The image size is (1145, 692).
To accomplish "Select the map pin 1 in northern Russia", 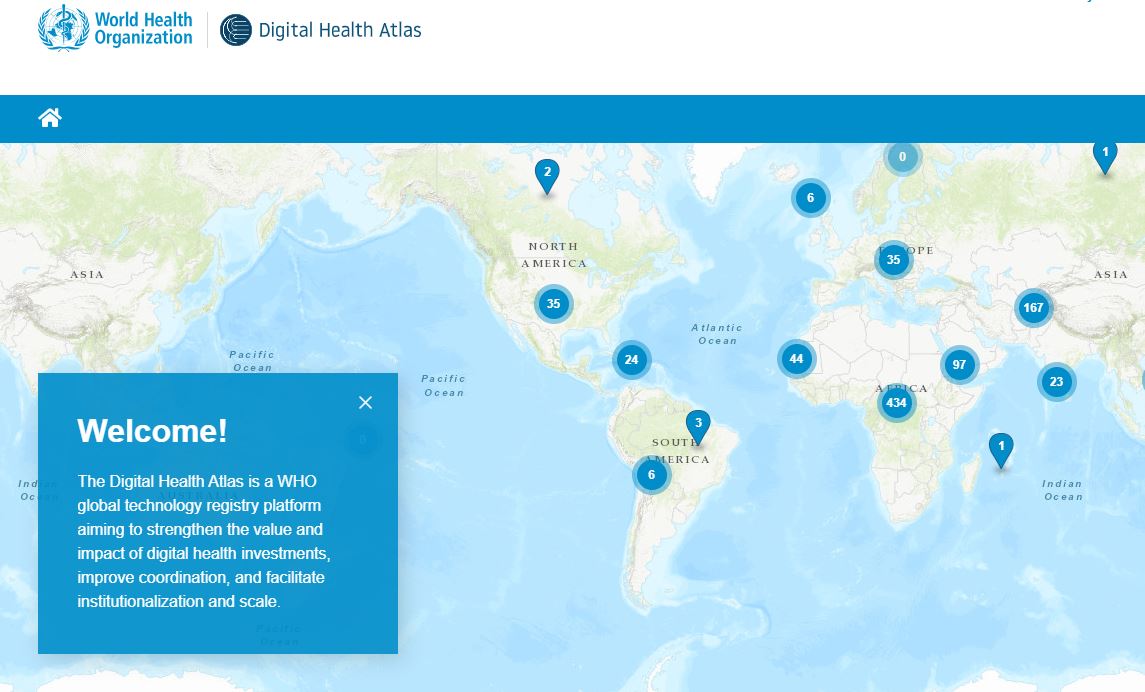I will 1105,156.
